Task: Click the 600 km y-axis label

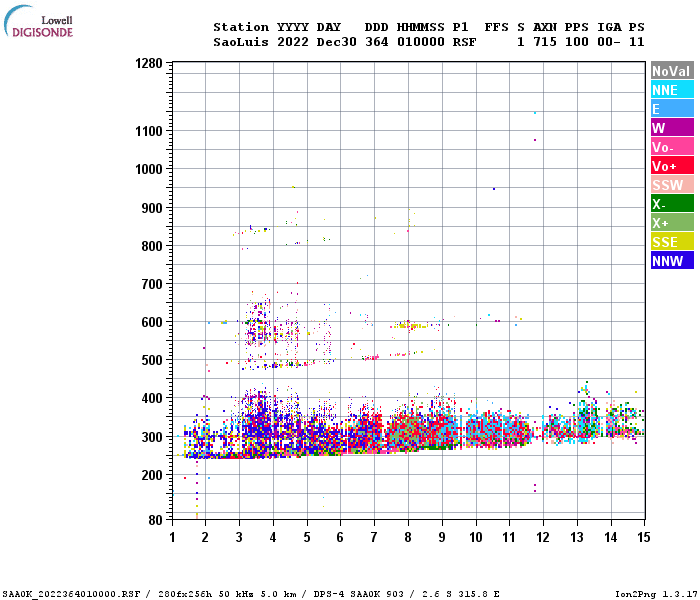Action: coord(152,322)
